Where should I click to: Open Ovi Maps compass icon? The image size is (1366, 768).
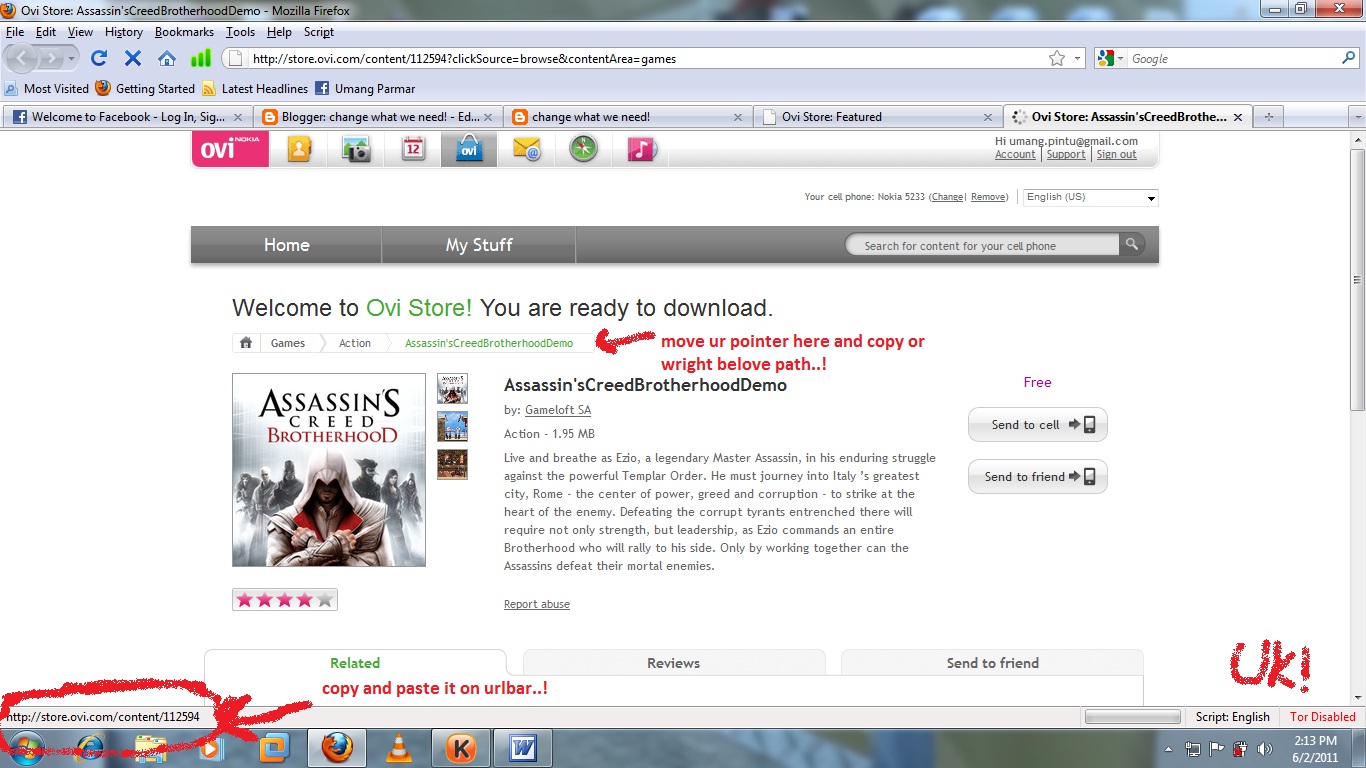[x=584, y=150]
